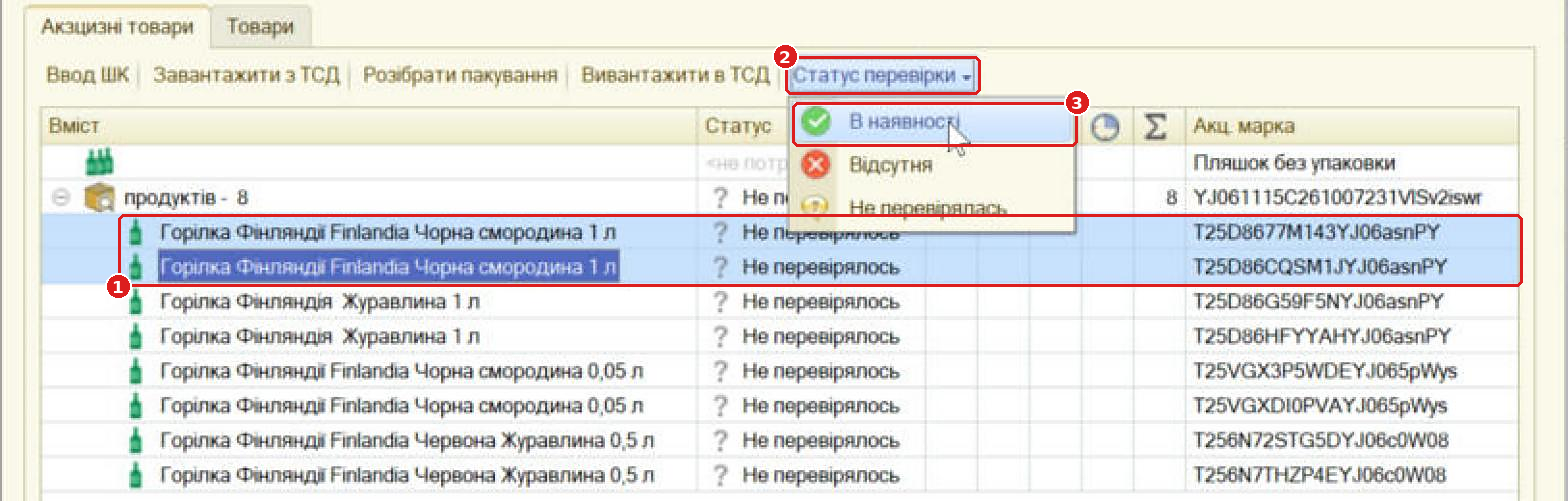This screenshot has height=501, width=1568.
Task: Select the Журавлина 1 л row with mark T25D86HFYYAHYJ06asnPY
Action: pyautogui.click(x=780, y=336)
